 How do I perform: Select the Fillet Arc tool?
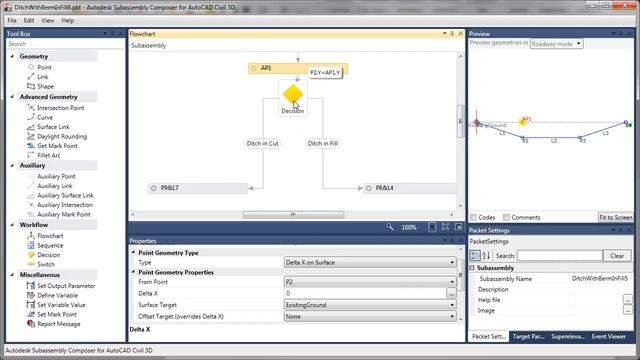[44, 155]
